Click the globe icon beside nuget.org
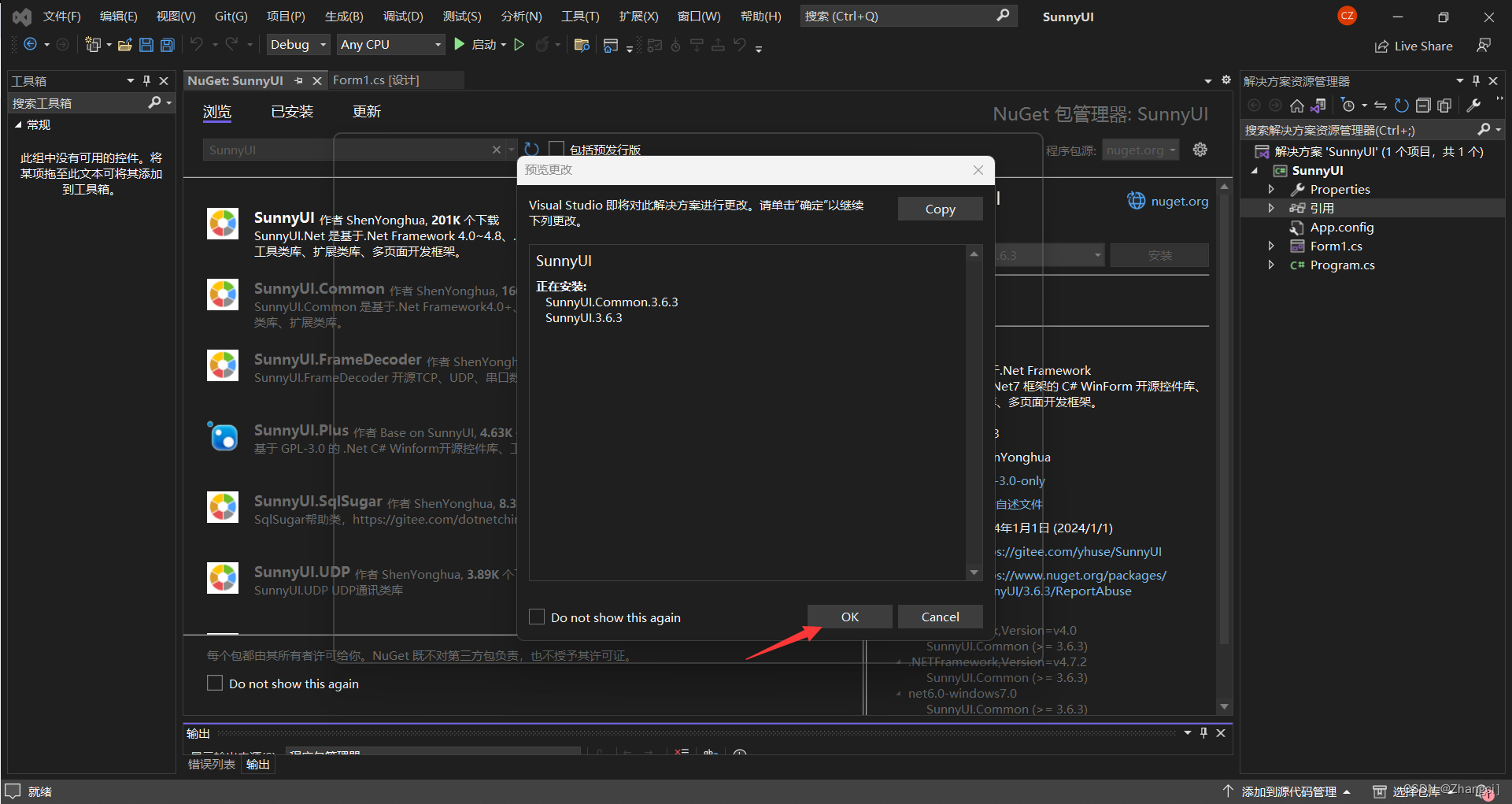Viewport: 1512px width, 804px height. point(1137,201)
